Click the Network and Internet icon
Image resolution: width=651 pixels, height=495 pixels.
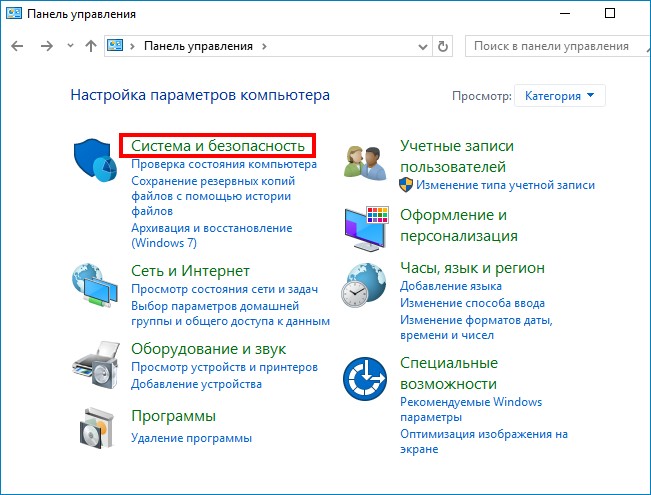pos(96,287)
